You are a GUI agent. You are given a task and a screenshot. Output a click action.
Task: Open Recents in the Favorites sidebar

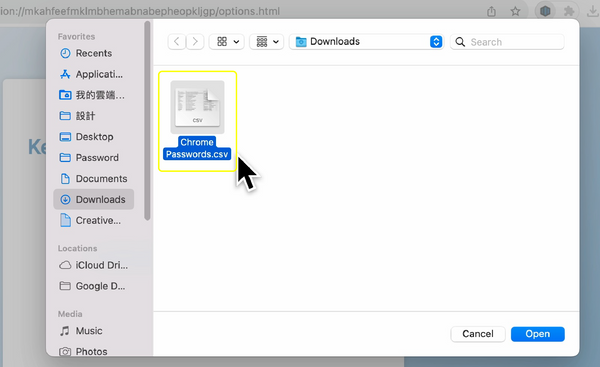click(x=94, y=53)
